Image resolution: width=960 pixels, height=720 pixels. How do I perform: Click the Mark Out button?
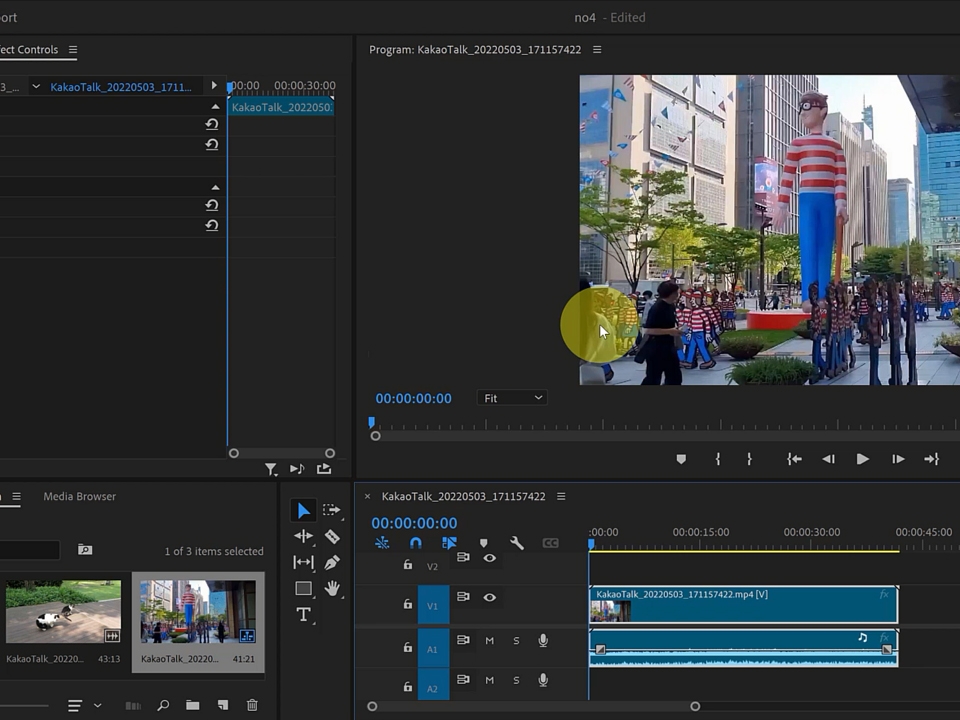click(749, 459)
